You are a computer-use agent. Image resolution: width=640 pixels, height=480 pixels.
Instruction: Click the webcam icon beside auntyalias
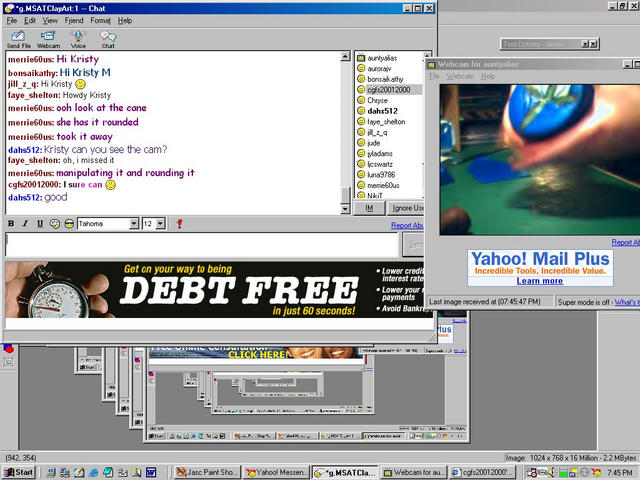coord(360,58)
